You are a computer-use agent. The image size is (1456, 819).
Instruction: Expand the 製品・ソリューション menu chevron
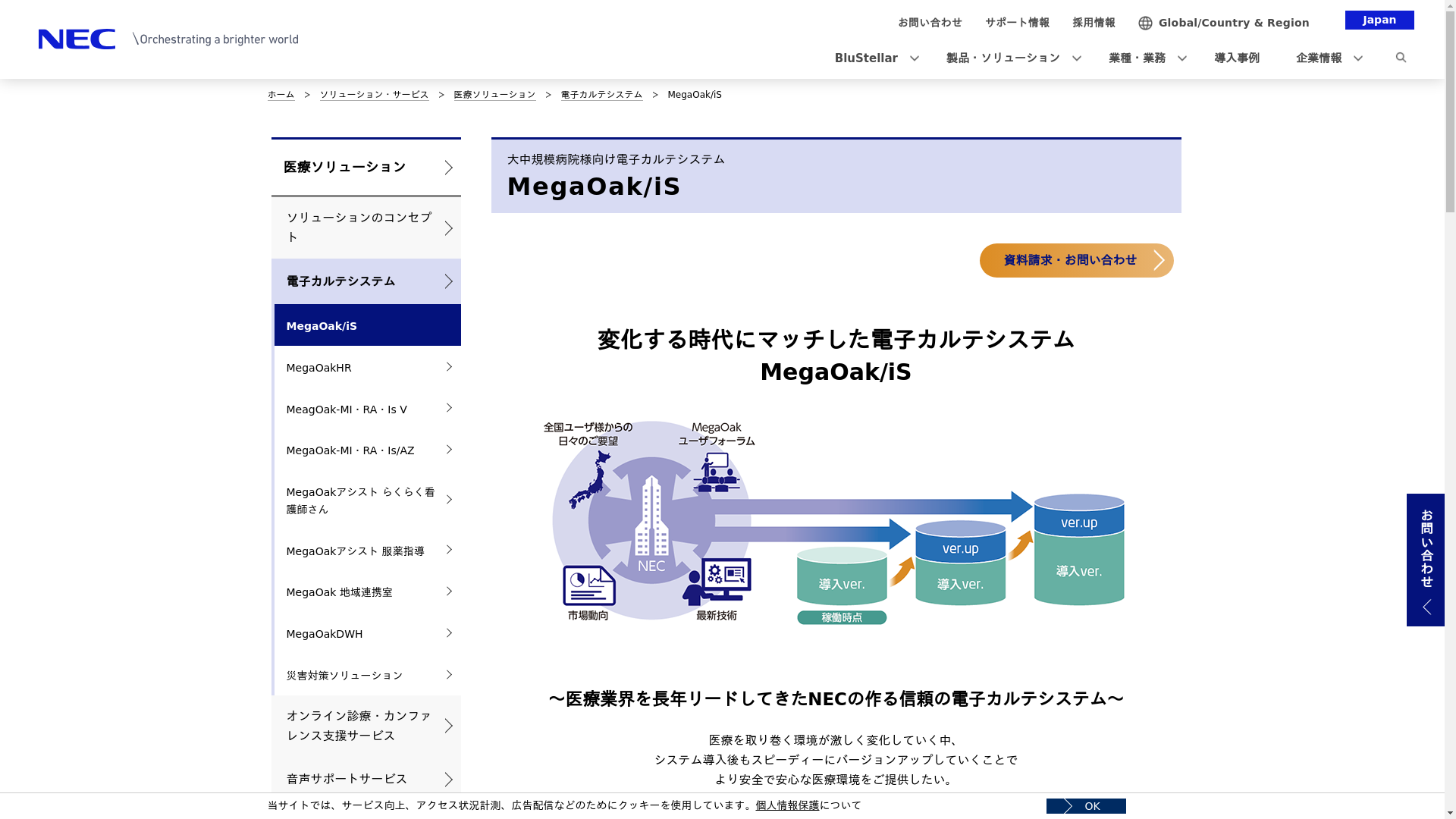pos(1076,58)
